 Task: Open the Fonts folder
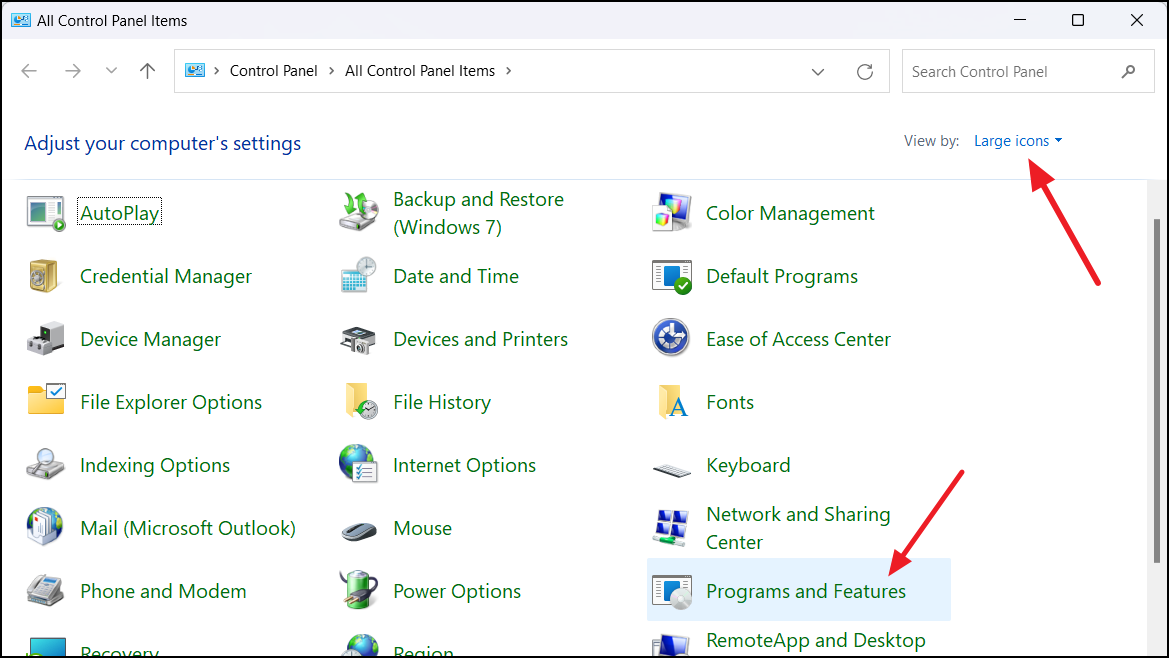coord(730,402)
